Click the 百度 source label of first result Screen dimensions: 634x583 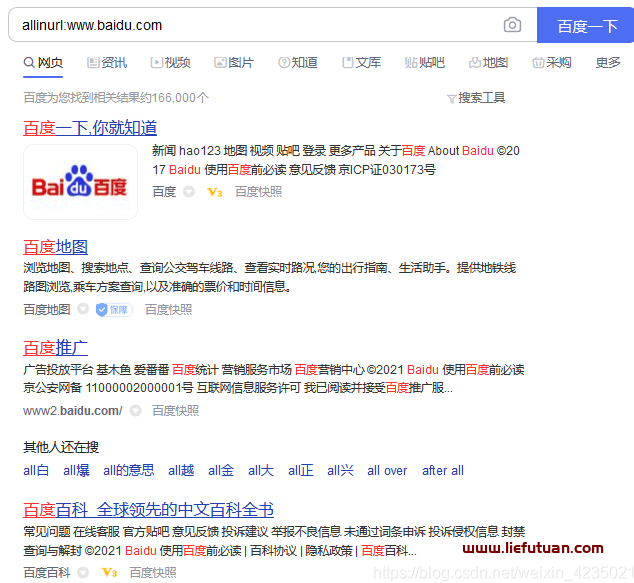coord(164,192)
